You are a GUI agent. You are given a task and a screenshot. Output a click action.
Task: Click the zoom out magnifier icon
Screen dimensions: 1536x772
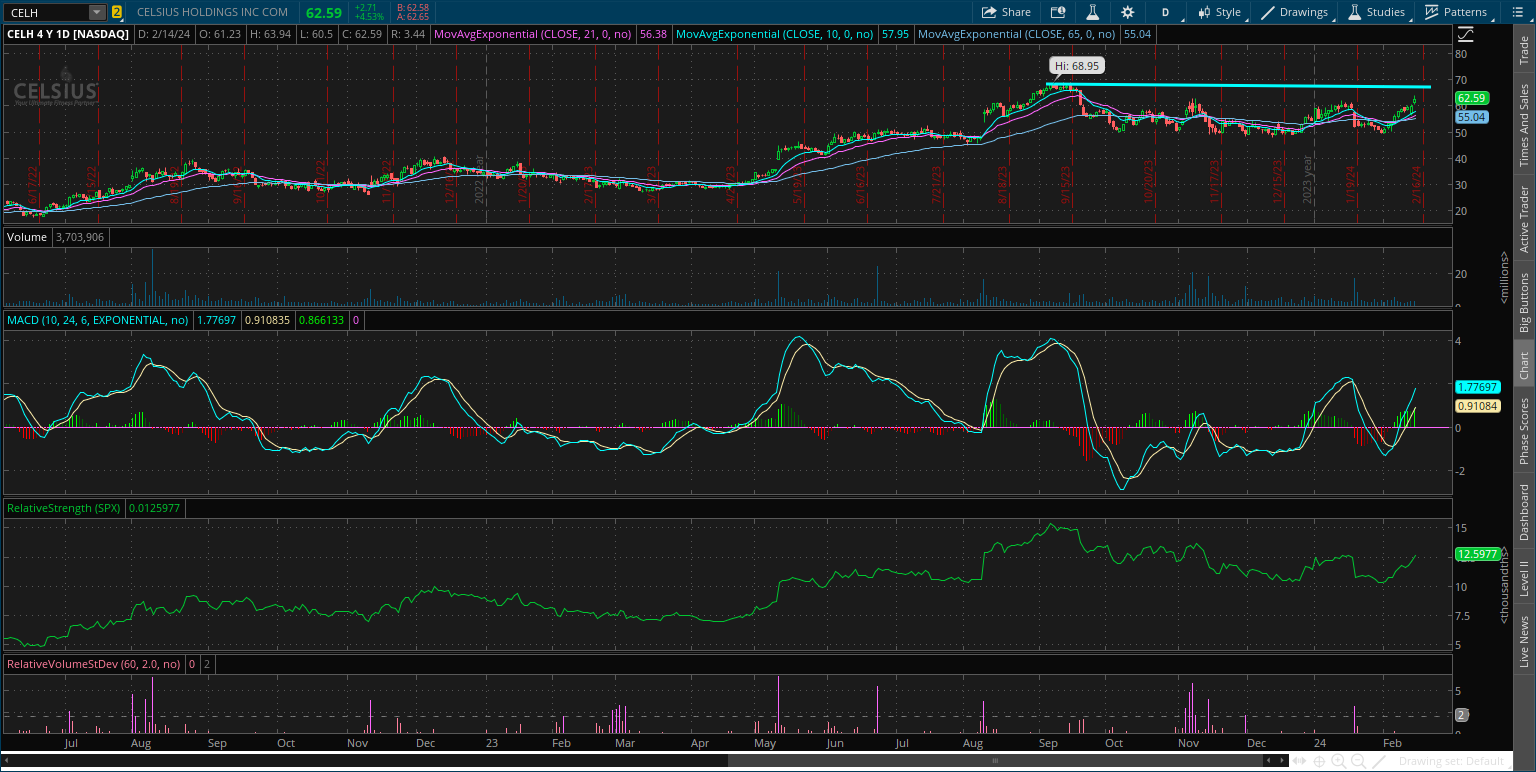tap(1358, 761)
